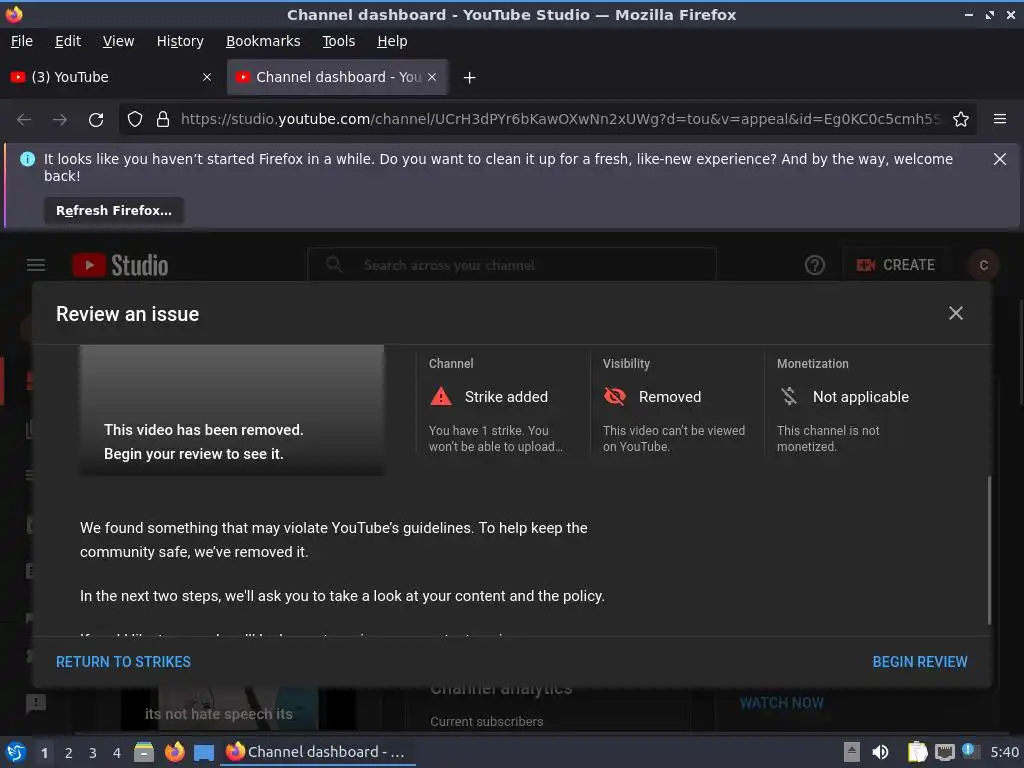Image resolution: width=1024 pixels, height=768 pixels.
Task: Open the file manager taskbar icon
Action: (x=144, y=752)
